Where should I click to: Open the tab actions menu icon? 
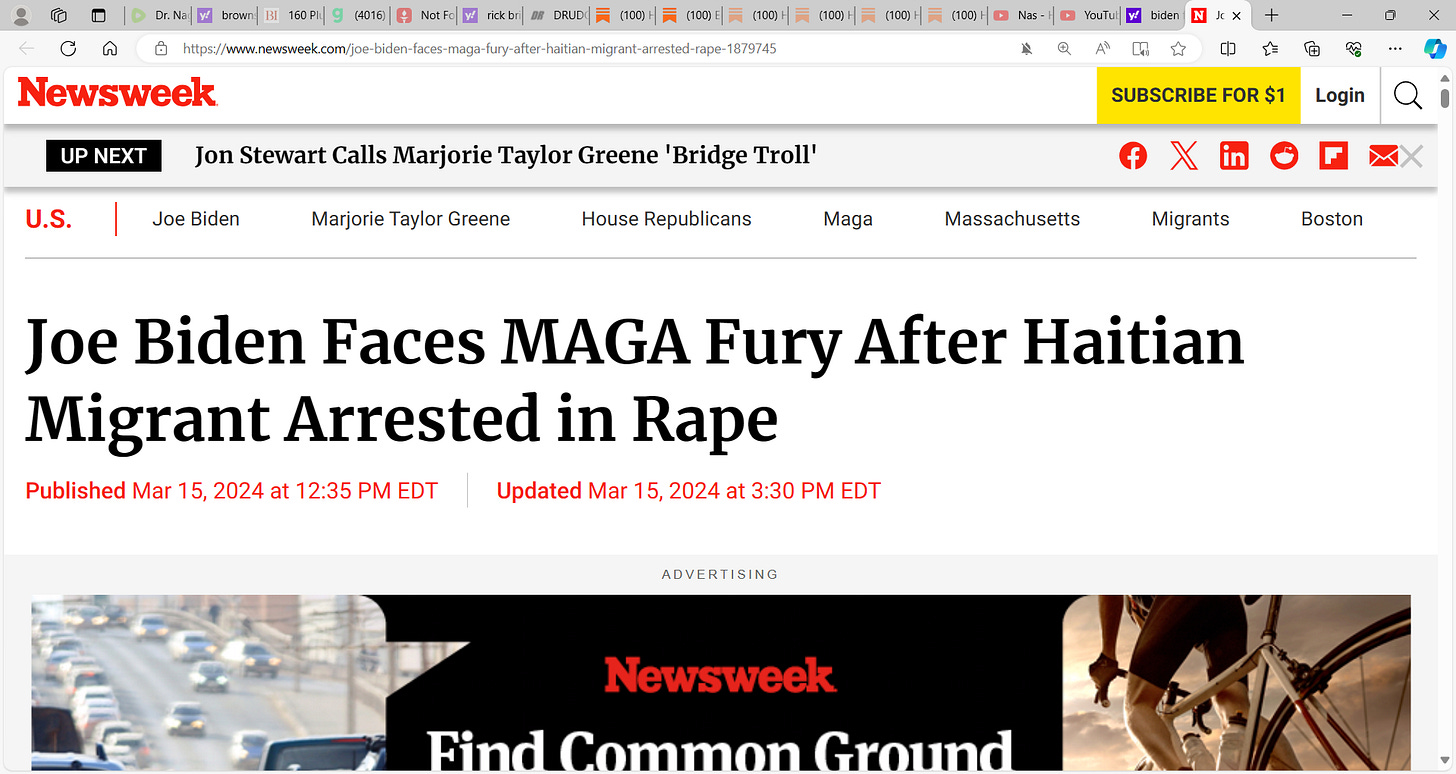pos(98,15)
